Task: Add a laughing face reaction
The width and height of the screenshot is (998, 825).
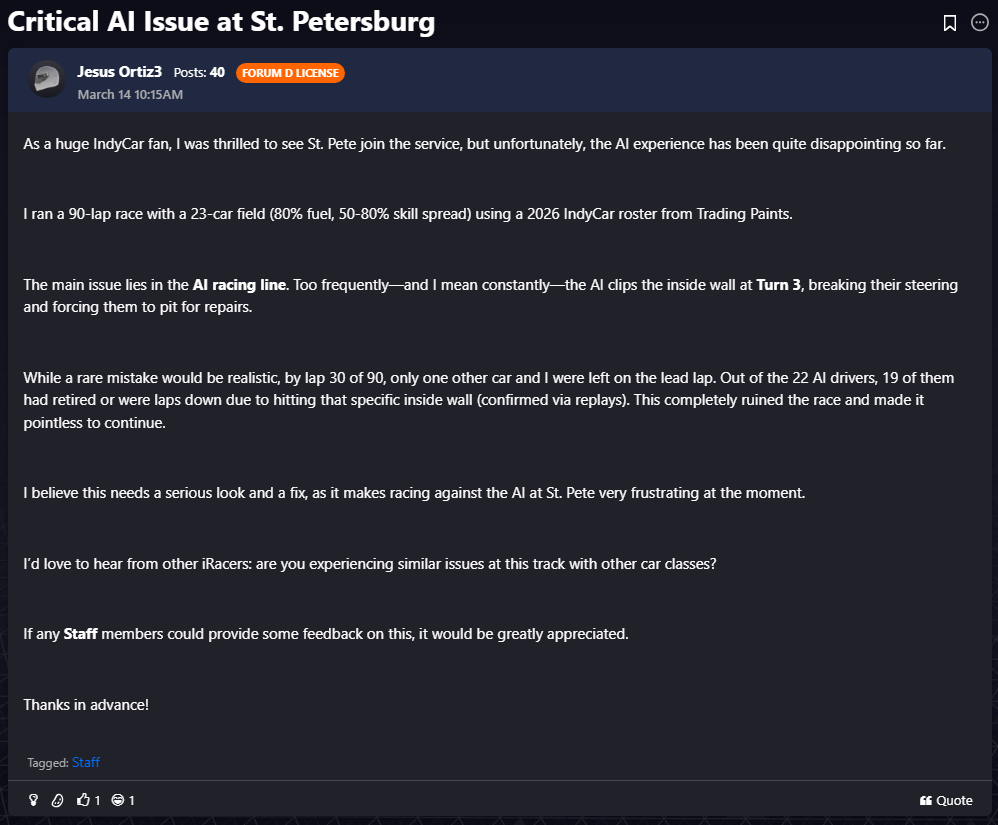Action: tap(118, 800)
